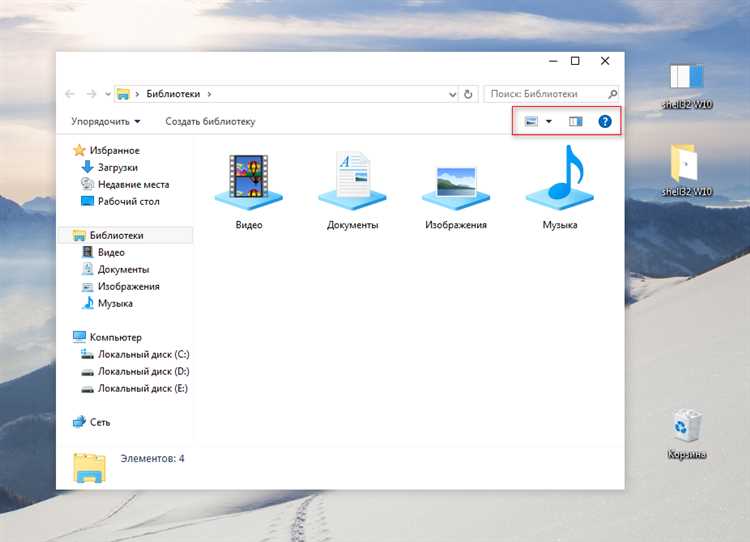Click the Сеть network icon in sidebar
This screenshot has height=542, width=750.
click(x=79, y=422)
